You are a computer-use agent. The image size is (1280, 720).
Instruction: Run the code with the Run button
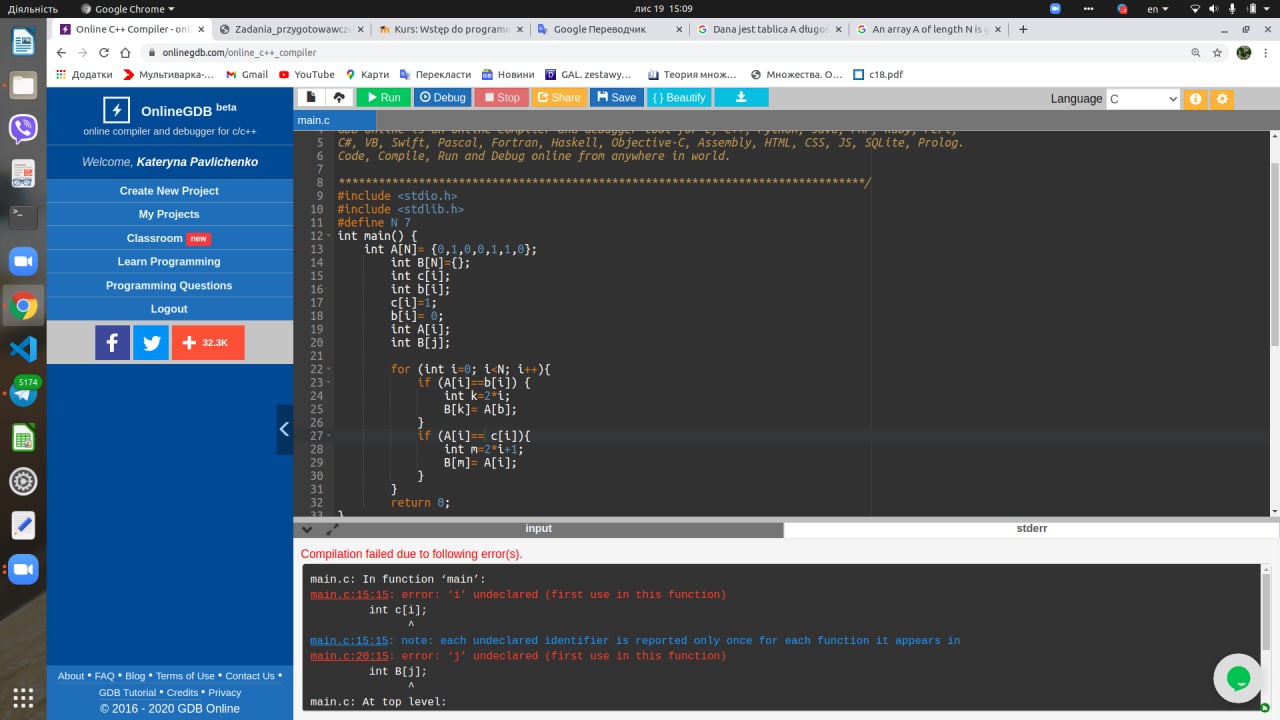tap(383, 97)
